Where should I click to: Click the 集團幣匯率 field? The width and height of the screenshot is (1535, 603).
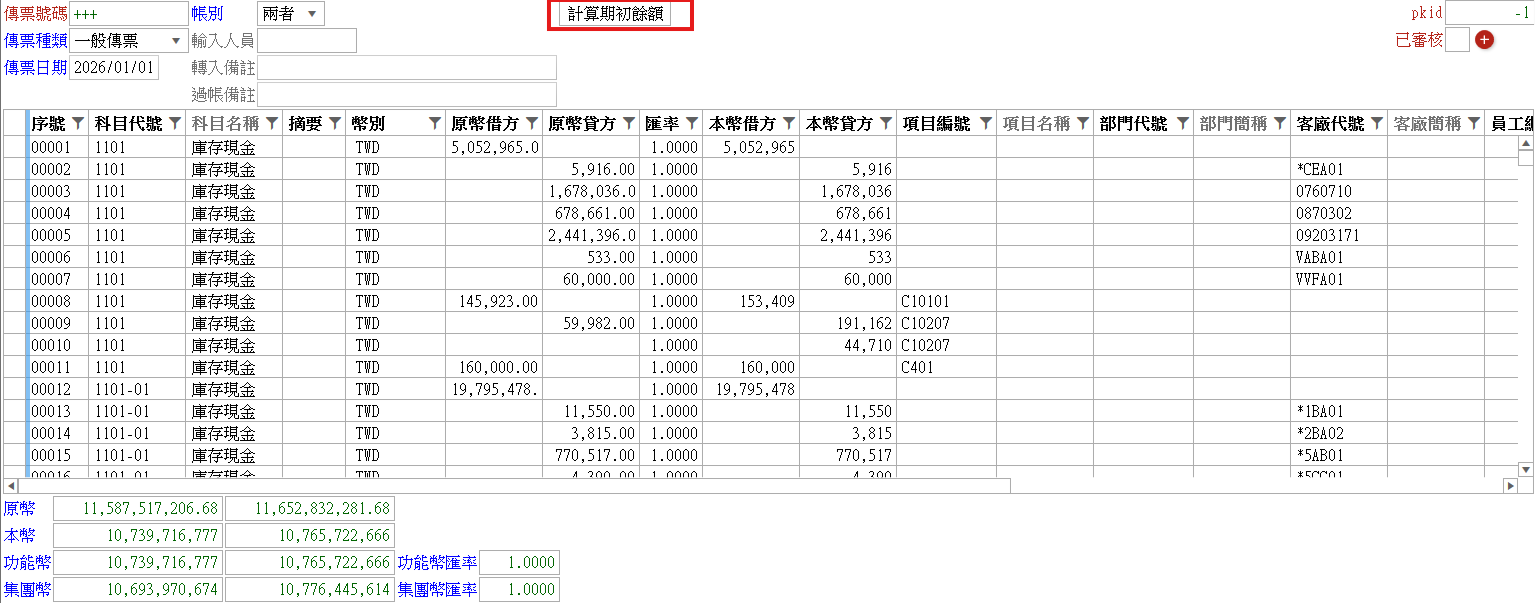[519, 589]
